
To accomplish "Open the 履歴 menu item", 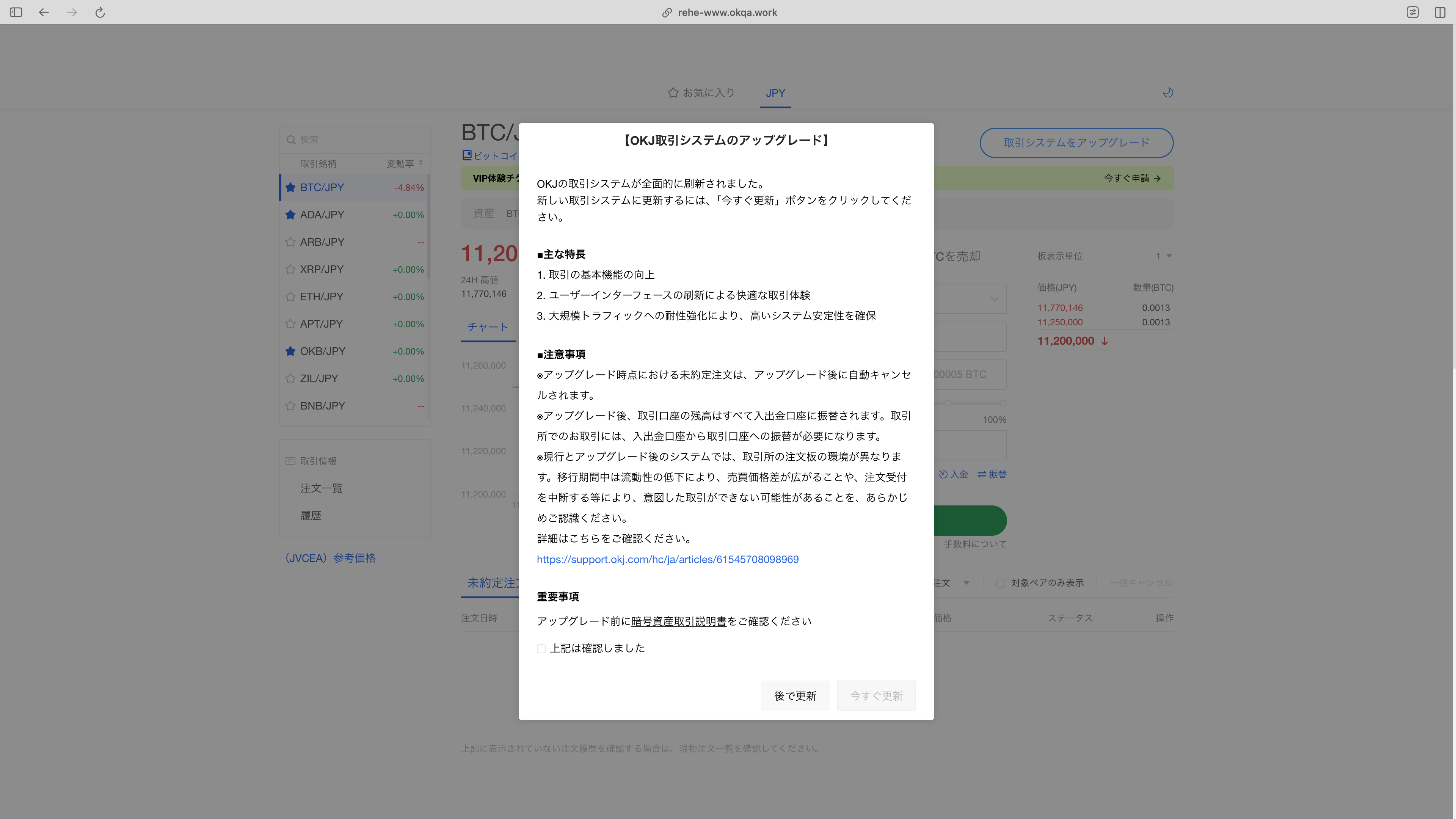I will pyautogui.click(x=310, y=516).
